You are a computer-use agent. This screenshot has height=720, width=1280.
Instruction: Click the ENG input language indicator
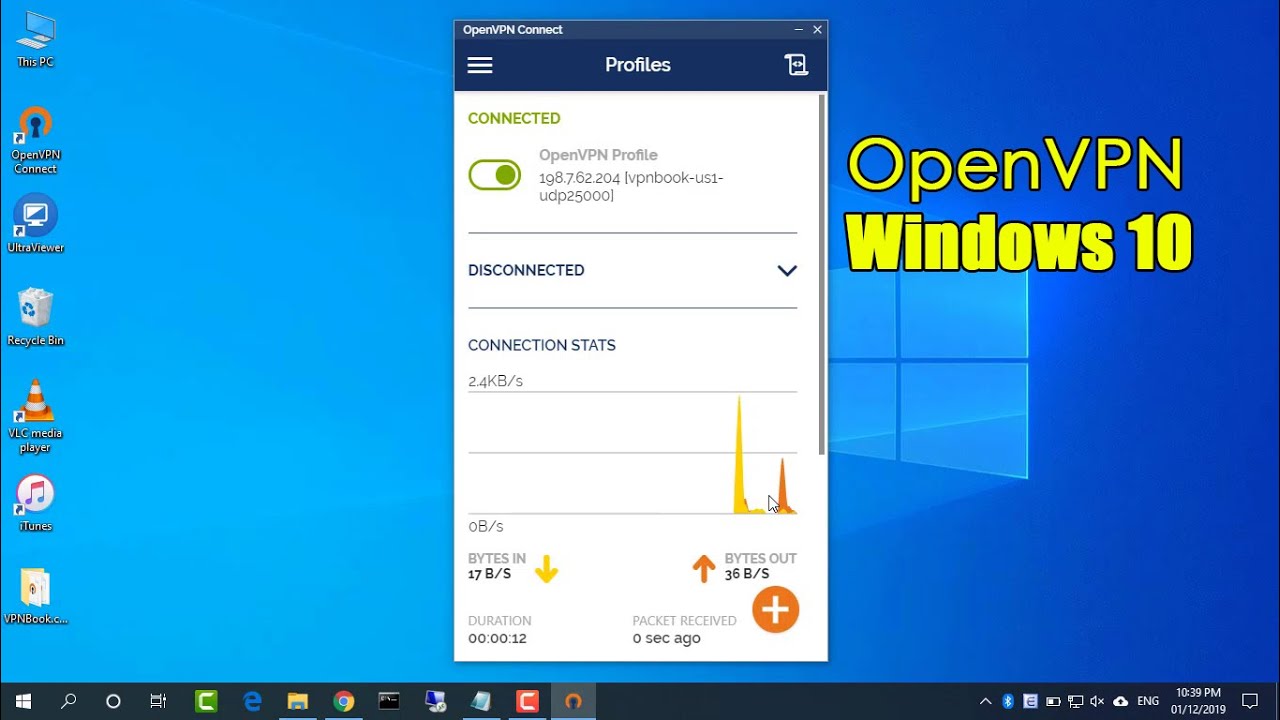tap(1148, 701)
